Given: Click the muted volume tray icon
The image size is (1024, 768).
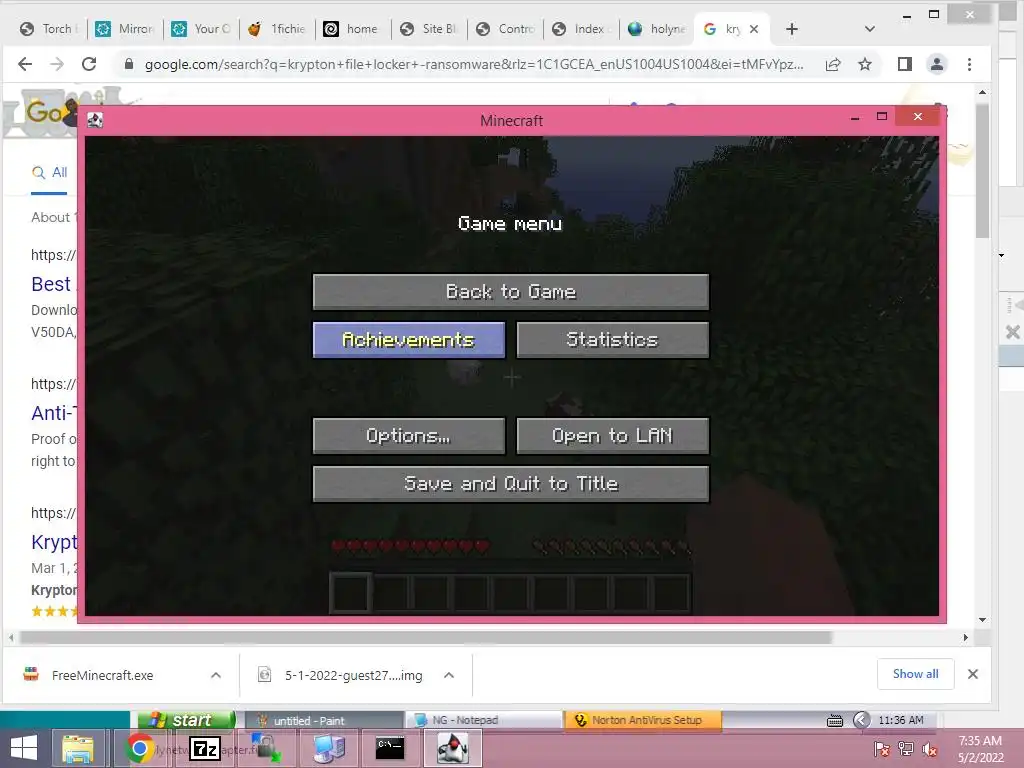Looking at the screenshot, I should (x=929, y=749).
